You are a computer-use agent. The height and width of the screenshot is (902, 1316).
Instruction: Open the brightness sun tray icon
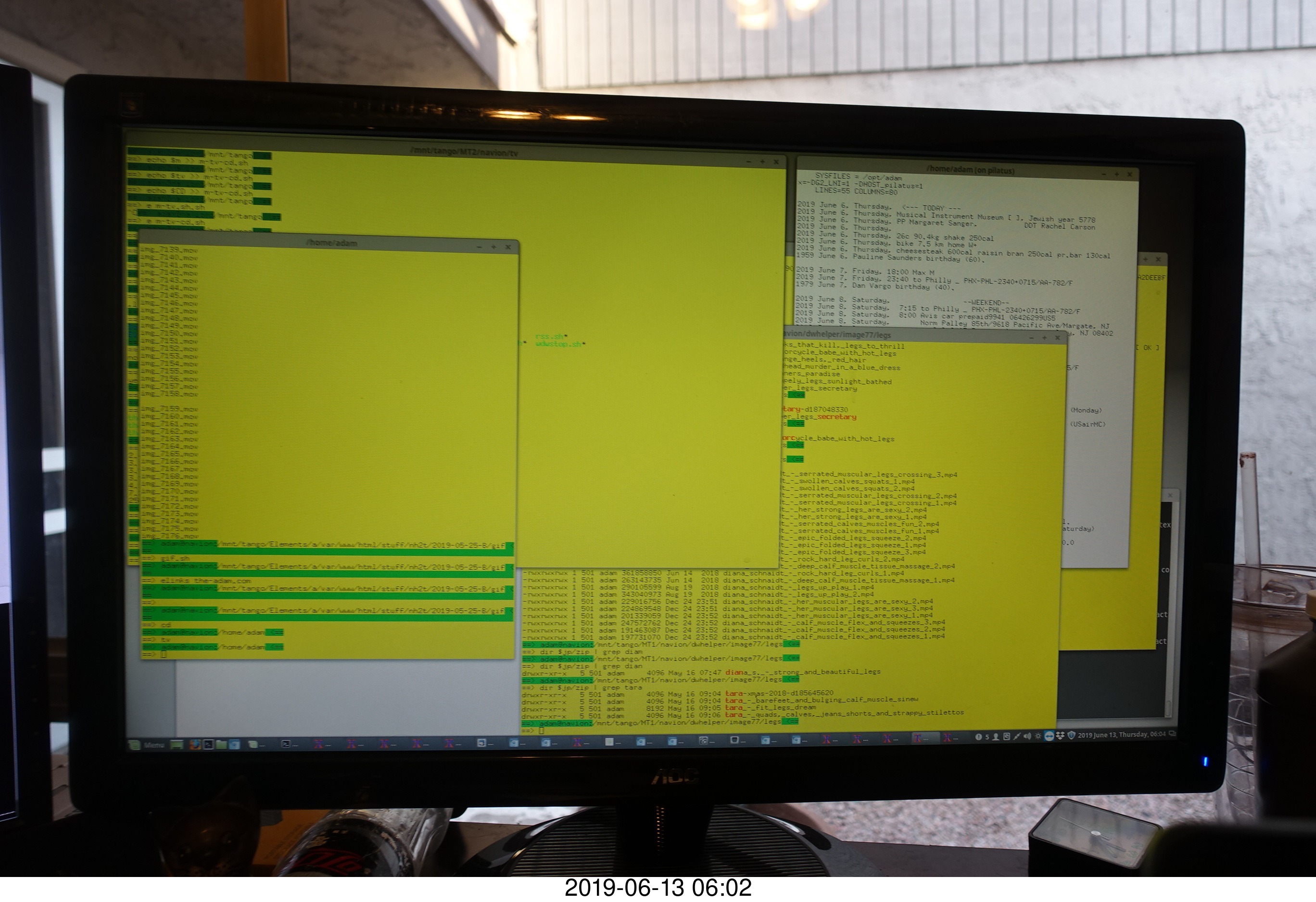[1038, 736]
